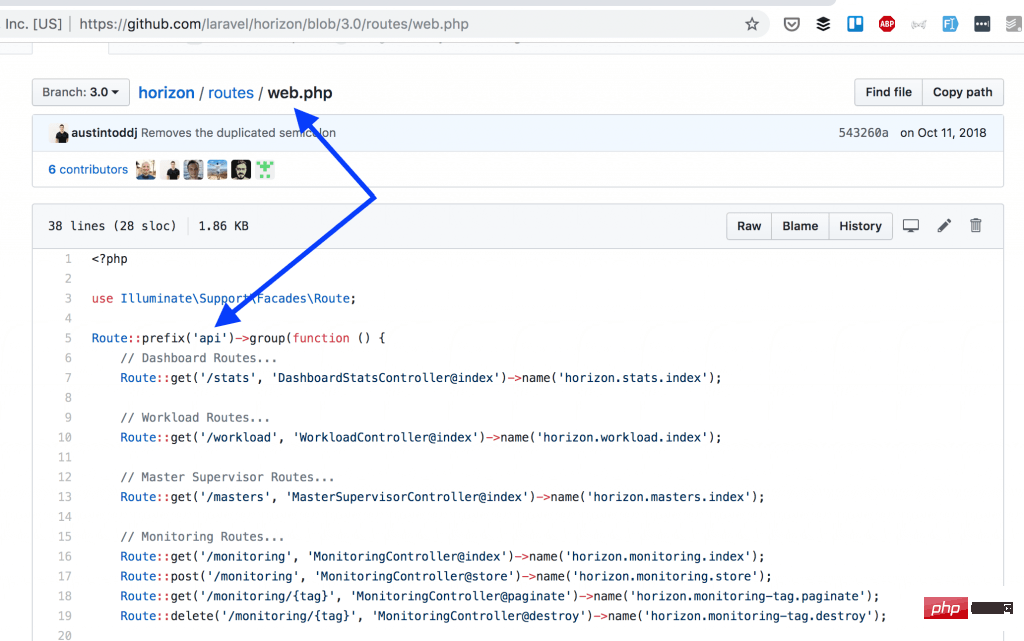Image resolution: width=1024 pixels, height=641 pixels.
Task: Click the 'horizon.stats.index' route name
Action: click(633, 378)
